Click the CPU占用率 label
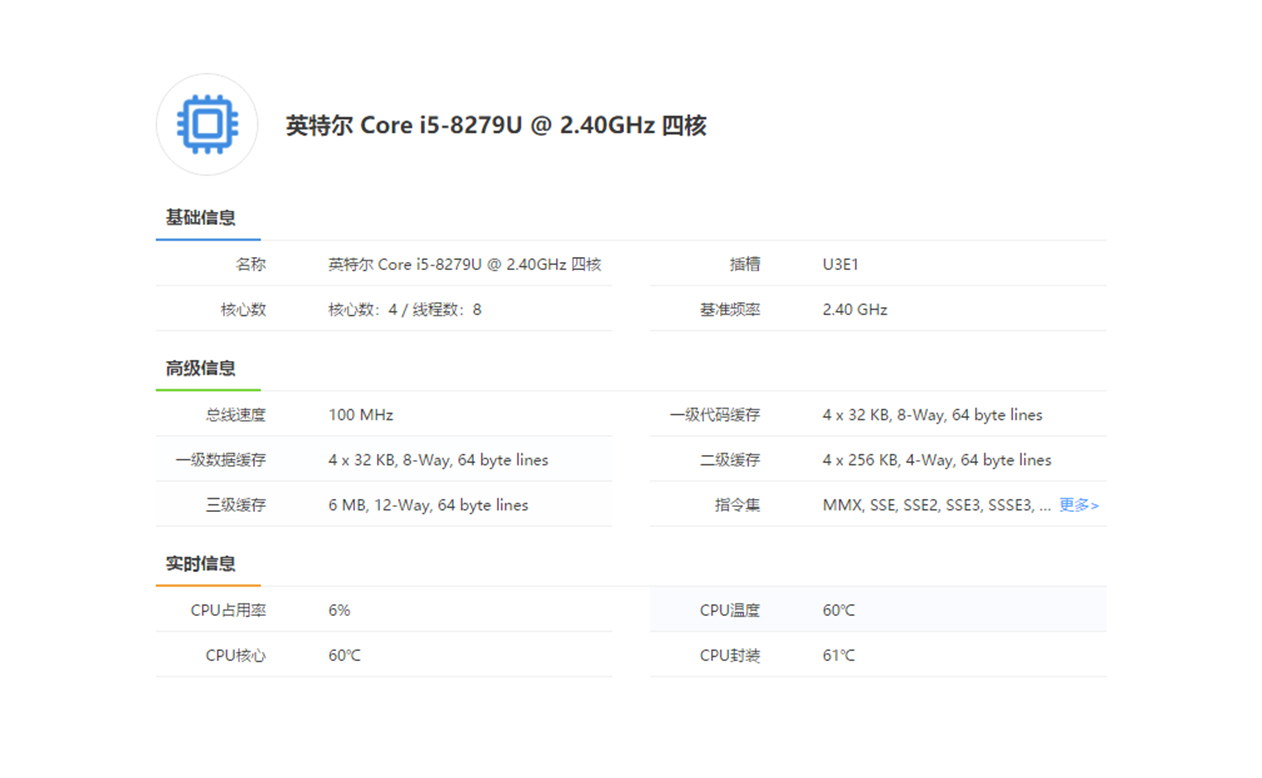This screenshot has height=778, width=1262. (x=228, y=610)
